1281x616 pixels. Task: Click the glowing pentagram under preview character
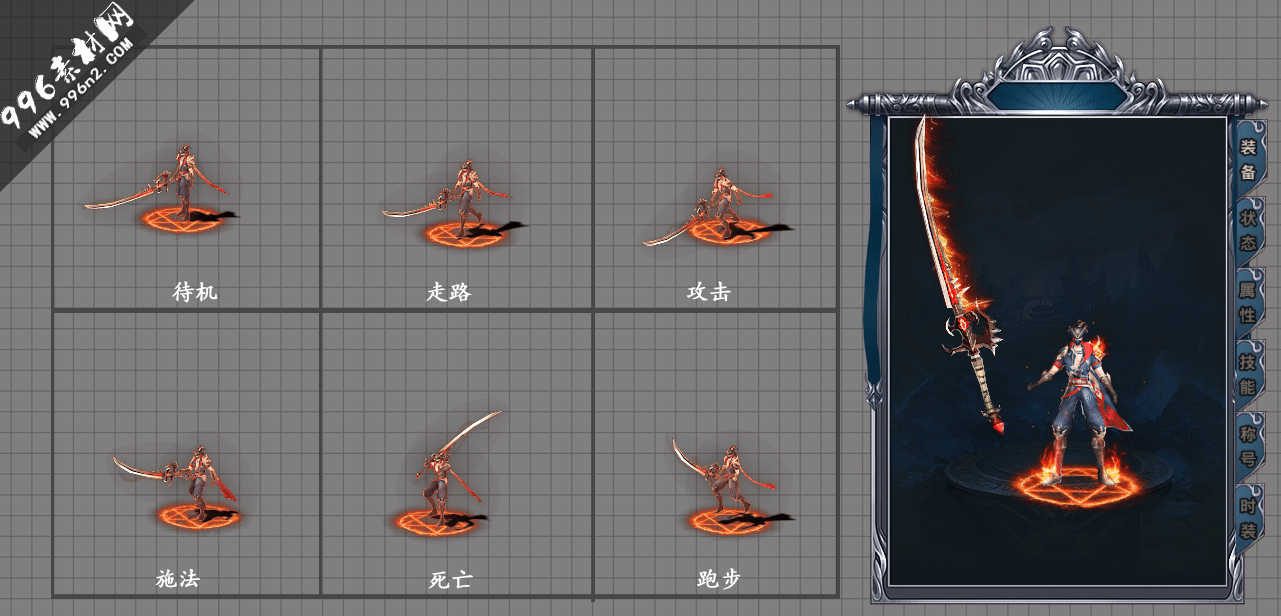point(1077,485)
